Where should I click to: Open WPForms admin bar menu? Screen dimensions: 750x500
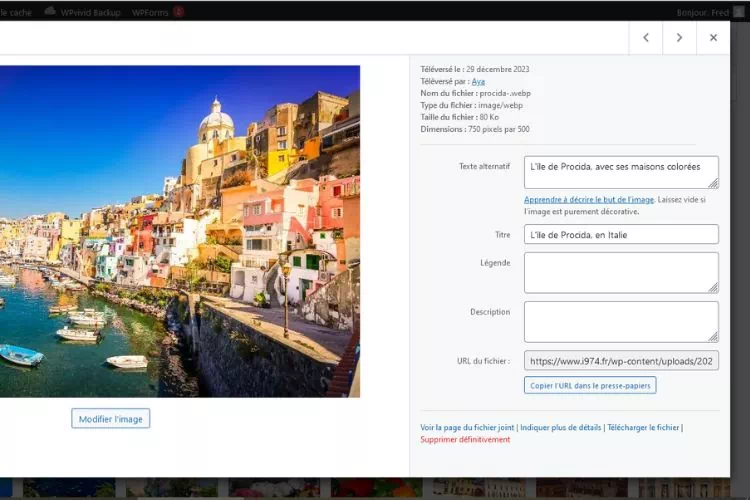click(150, 11)
